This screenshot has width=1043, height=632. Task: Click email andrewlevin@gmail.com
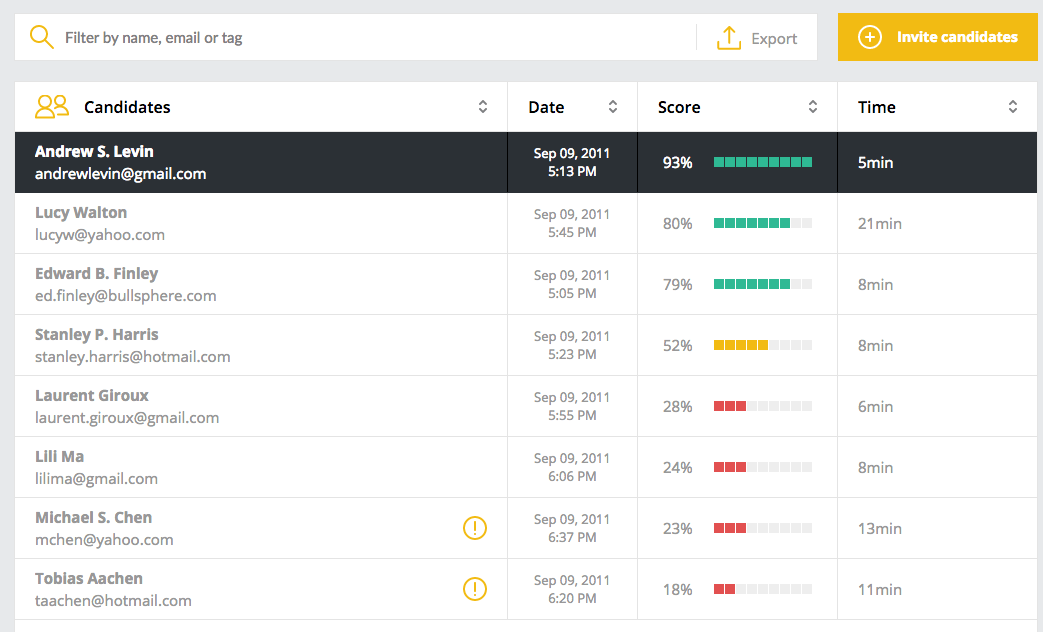pyautogui.click(x=120, y=174)
